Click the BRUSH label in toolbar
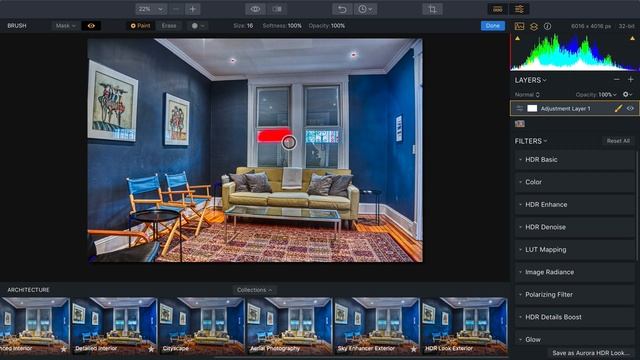640x360 pixels. pos(17,26)
